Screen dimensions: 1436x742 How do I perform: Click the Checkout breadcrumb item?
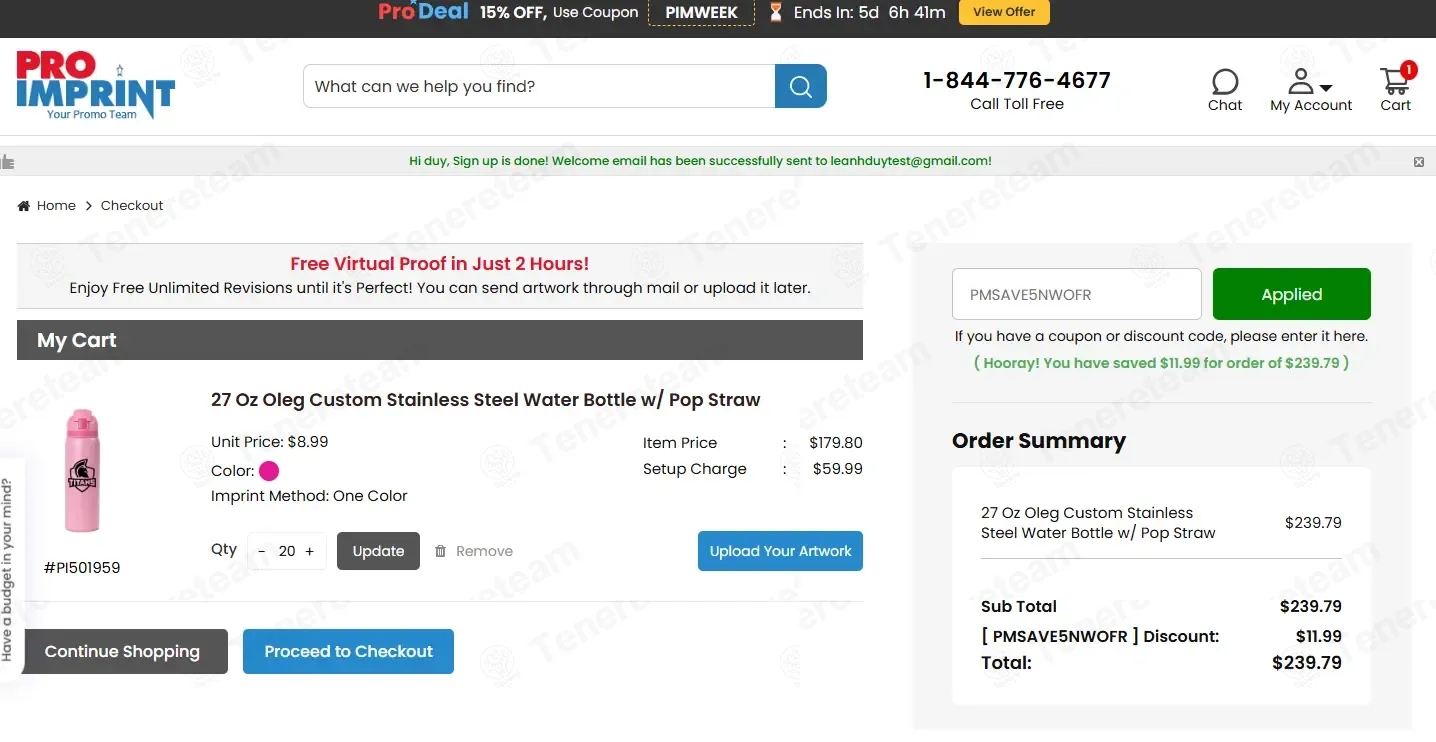point(132,206)
